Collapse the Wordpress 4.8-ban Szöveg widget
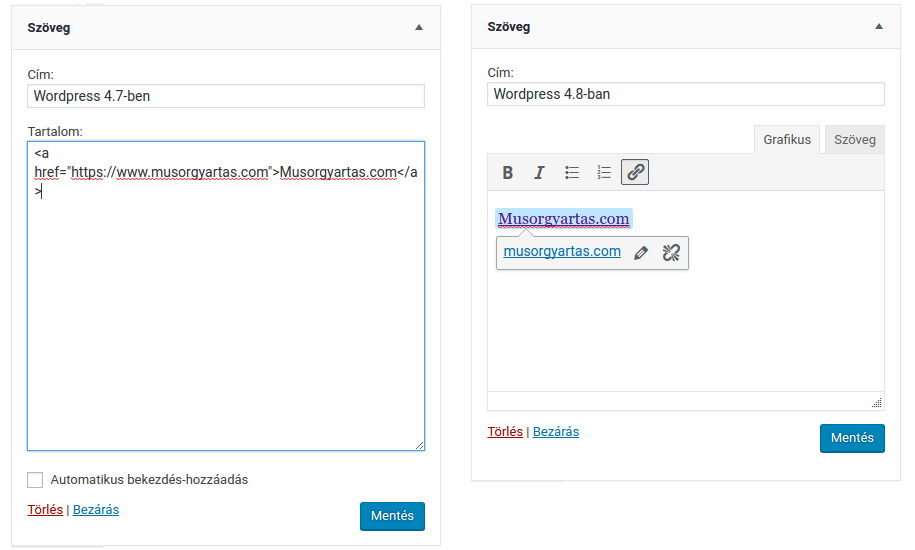Viewport: 915px width, 550px height. pos(879,26)
